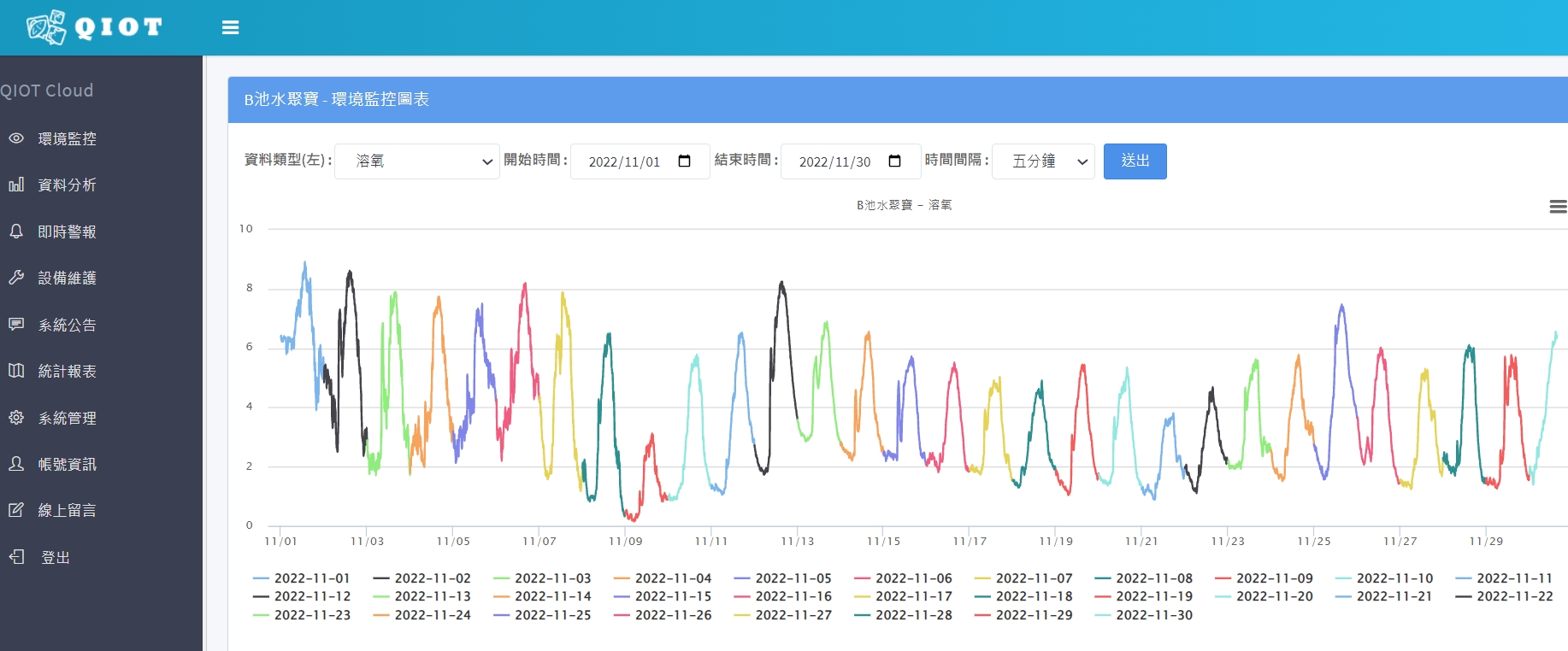The height and width of the screenshot is (651, 1568).
Task: Click legend entry 2022-11-30
Action: click(1144, 615)
